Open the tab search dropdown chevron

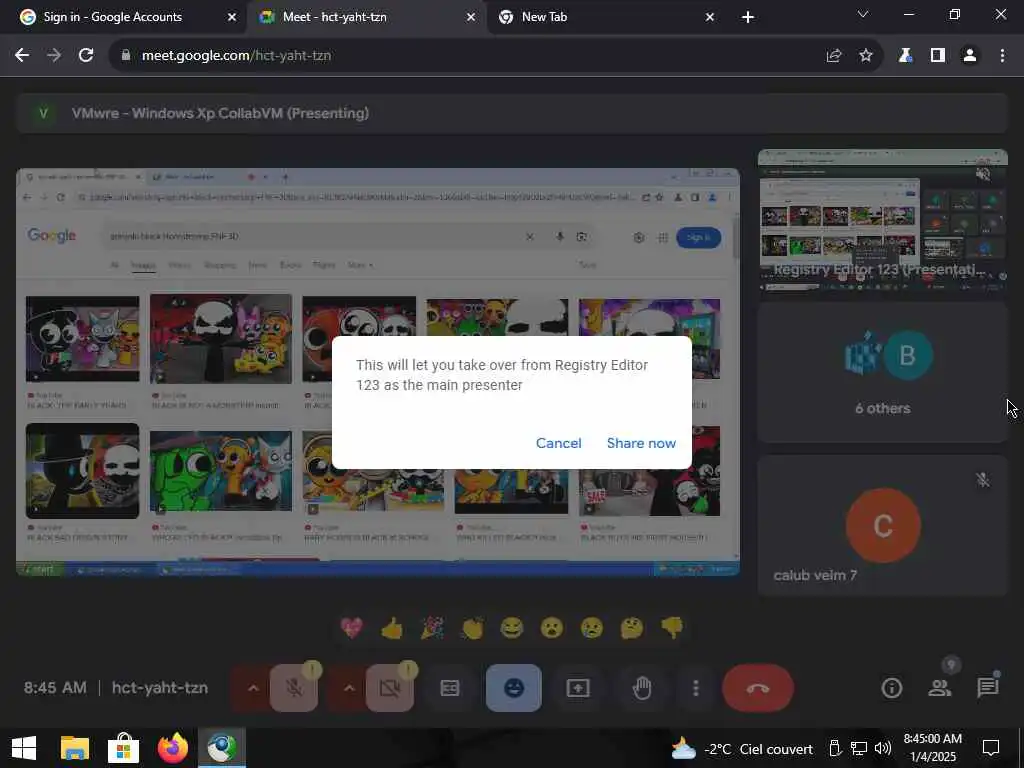click(863, 14)
